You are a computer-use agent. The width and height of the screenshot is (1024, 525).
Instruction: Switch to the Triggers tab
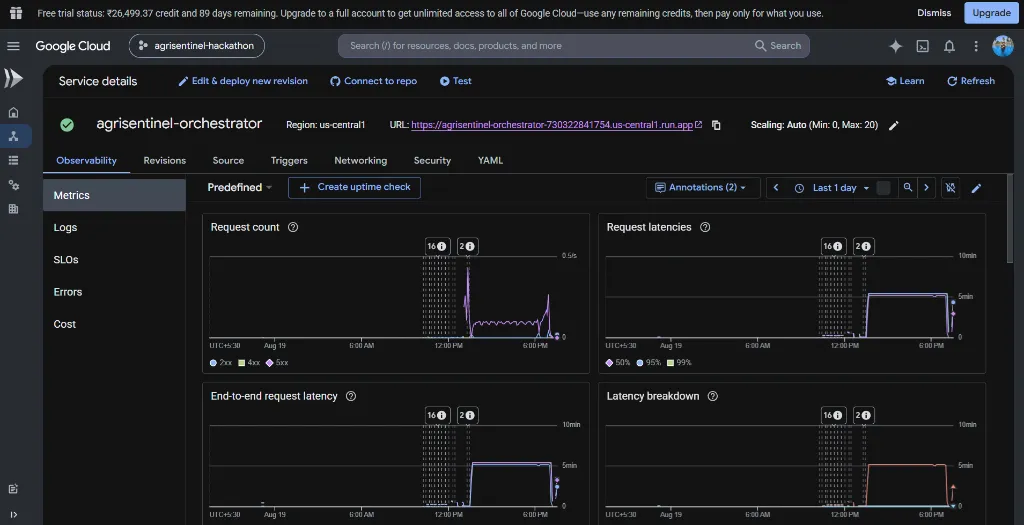[289, 161]
